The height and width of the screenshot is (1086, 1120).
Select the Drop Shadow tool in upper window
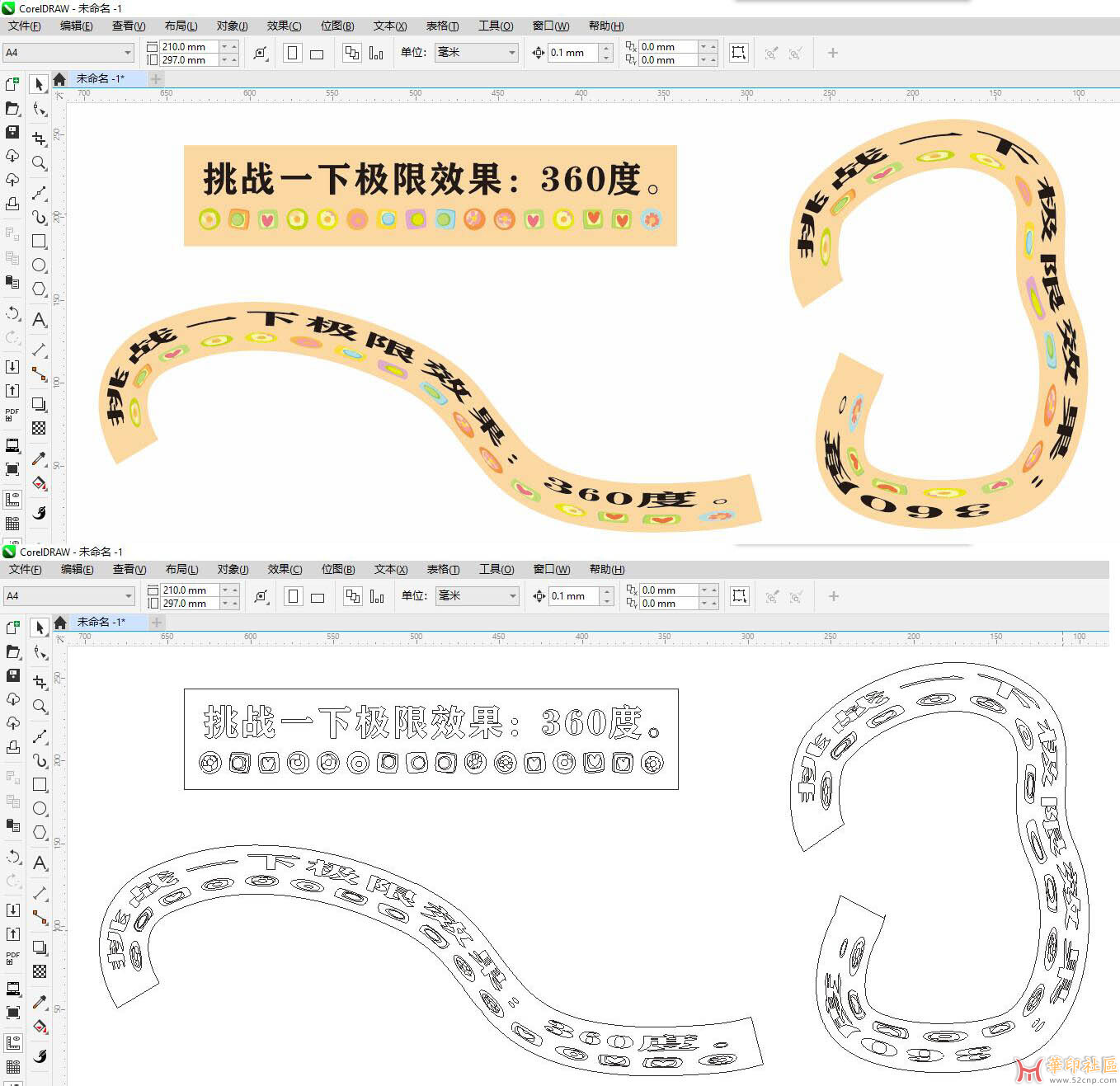tap(39, 404)
